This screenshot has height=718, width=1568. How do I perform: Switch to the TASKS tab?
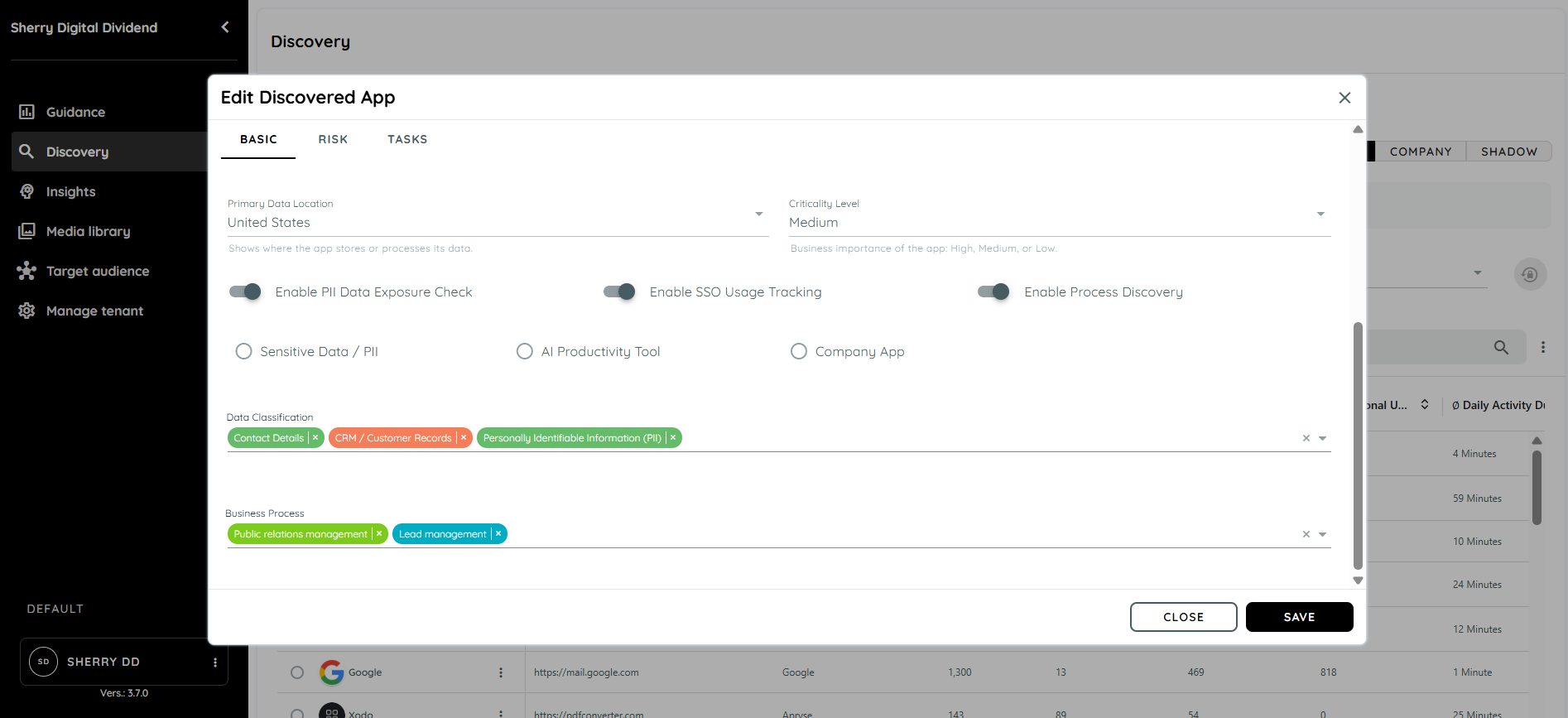click(407, 139)
